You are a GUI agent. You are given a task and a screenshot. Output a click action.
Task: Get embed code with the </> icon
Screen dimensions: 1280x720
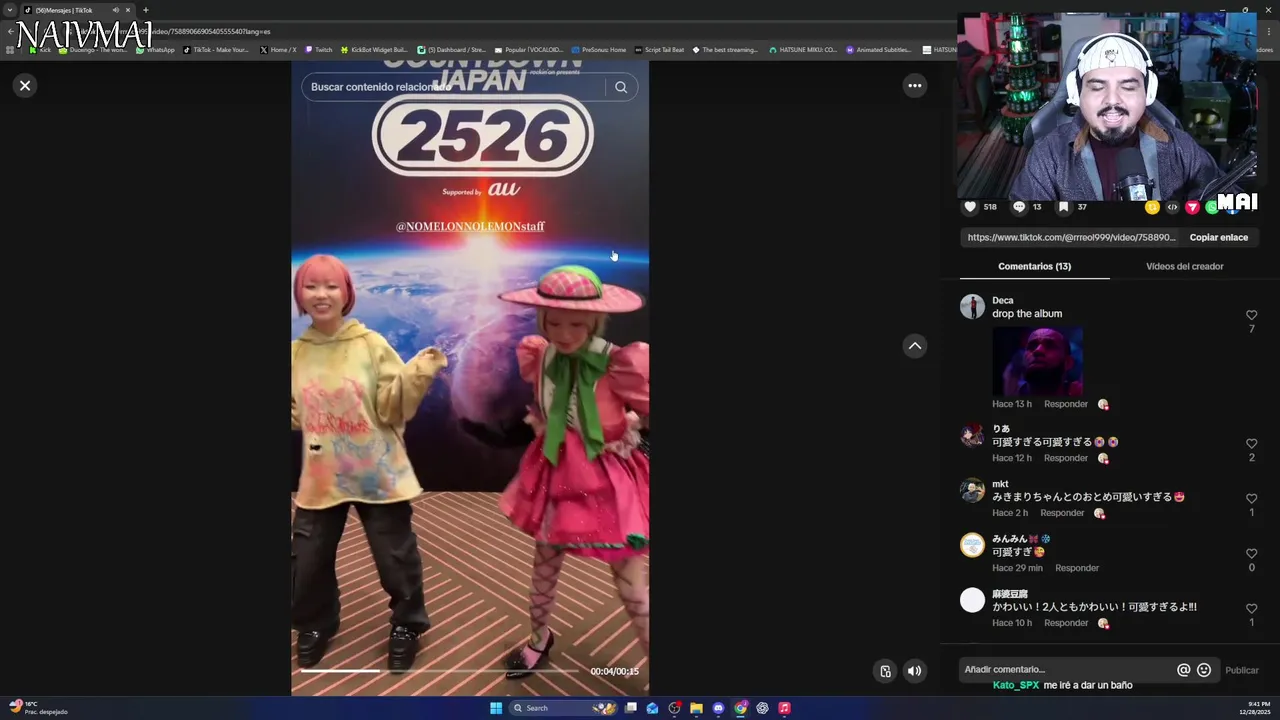[1172, 207]
